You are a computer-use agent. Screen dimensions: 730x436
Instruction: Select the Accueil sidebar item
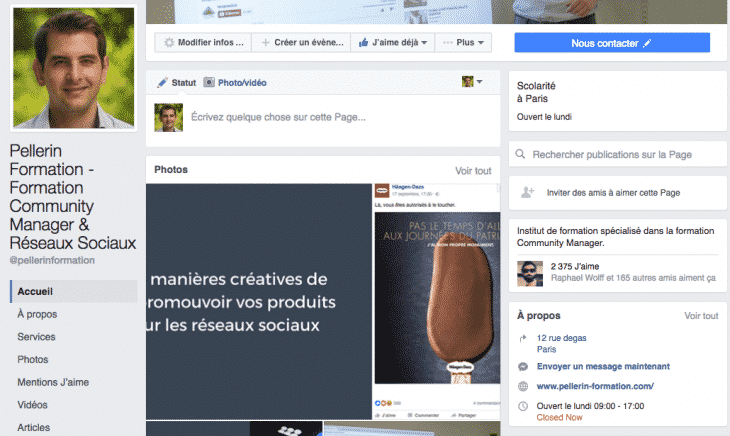74,291
